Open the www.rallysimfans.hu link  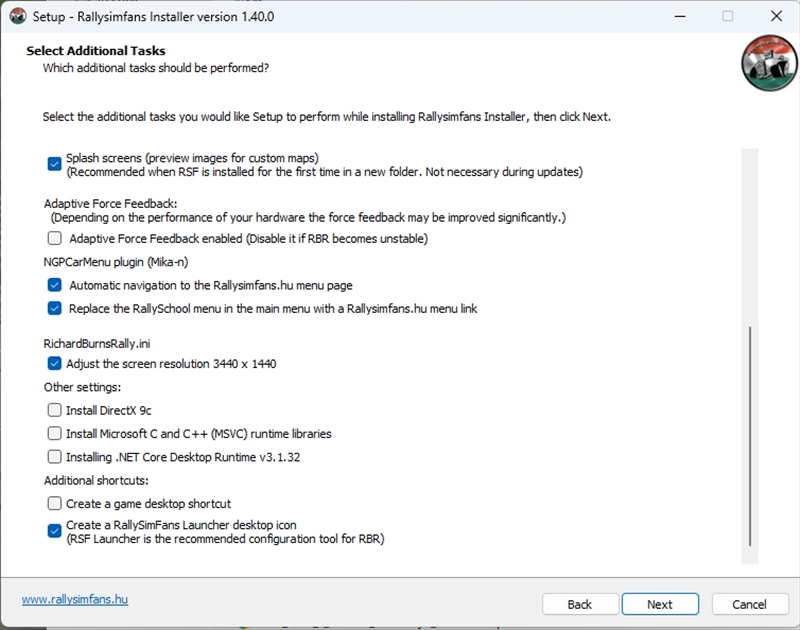(75, 600)
